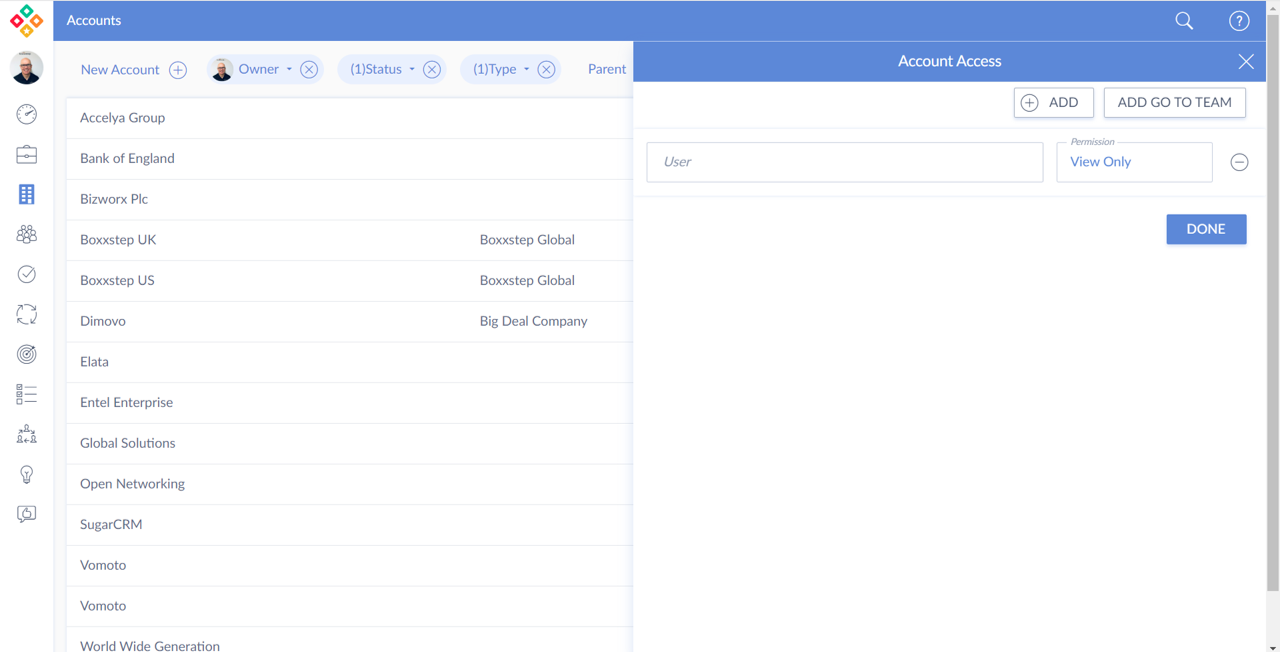Open the checkmark tasks icon in sidebar
The image size is (1280, 652).
pos(27,274)
